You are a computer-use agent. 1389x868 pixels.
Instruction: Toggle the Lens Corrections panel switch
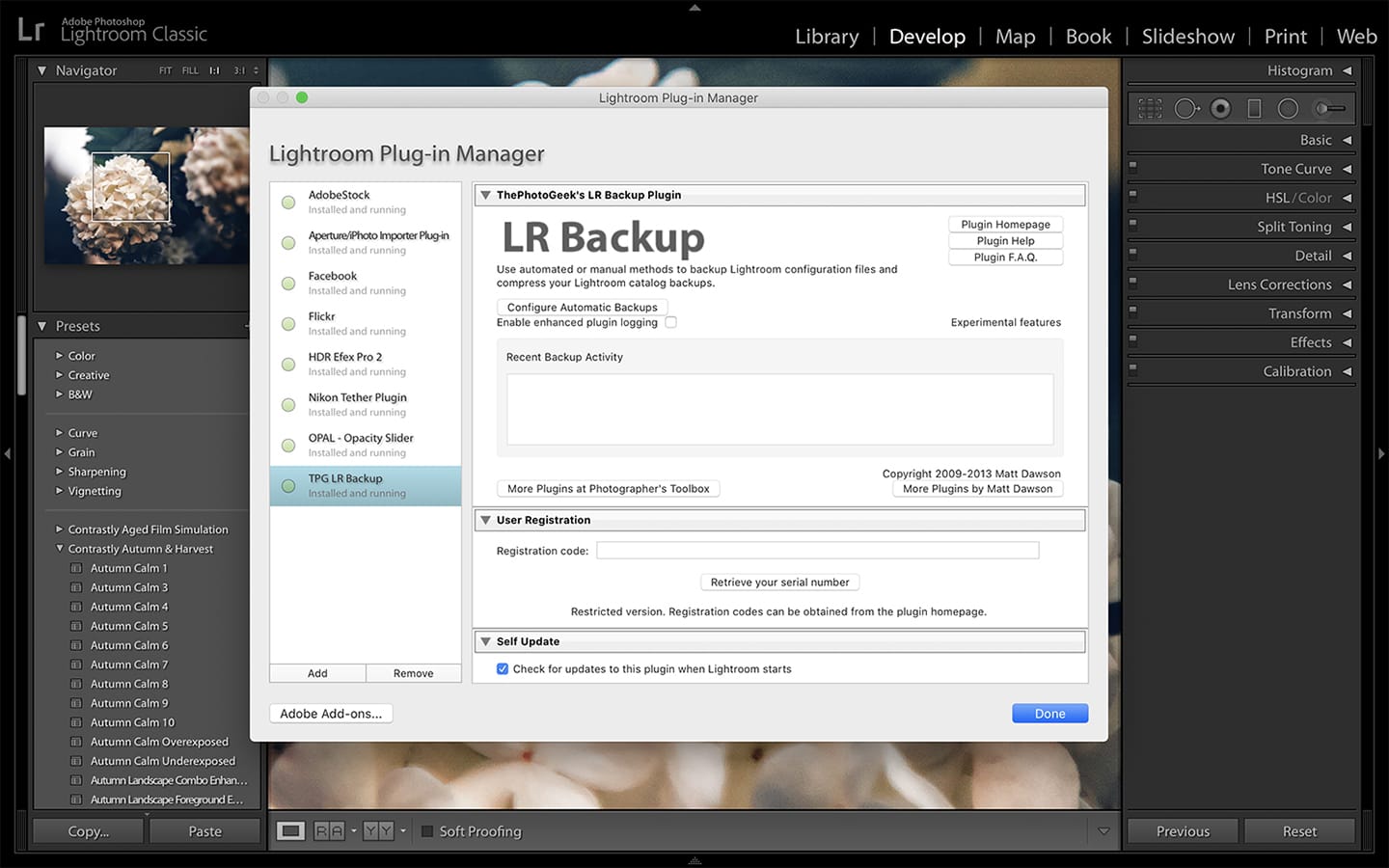(1133, 282)
